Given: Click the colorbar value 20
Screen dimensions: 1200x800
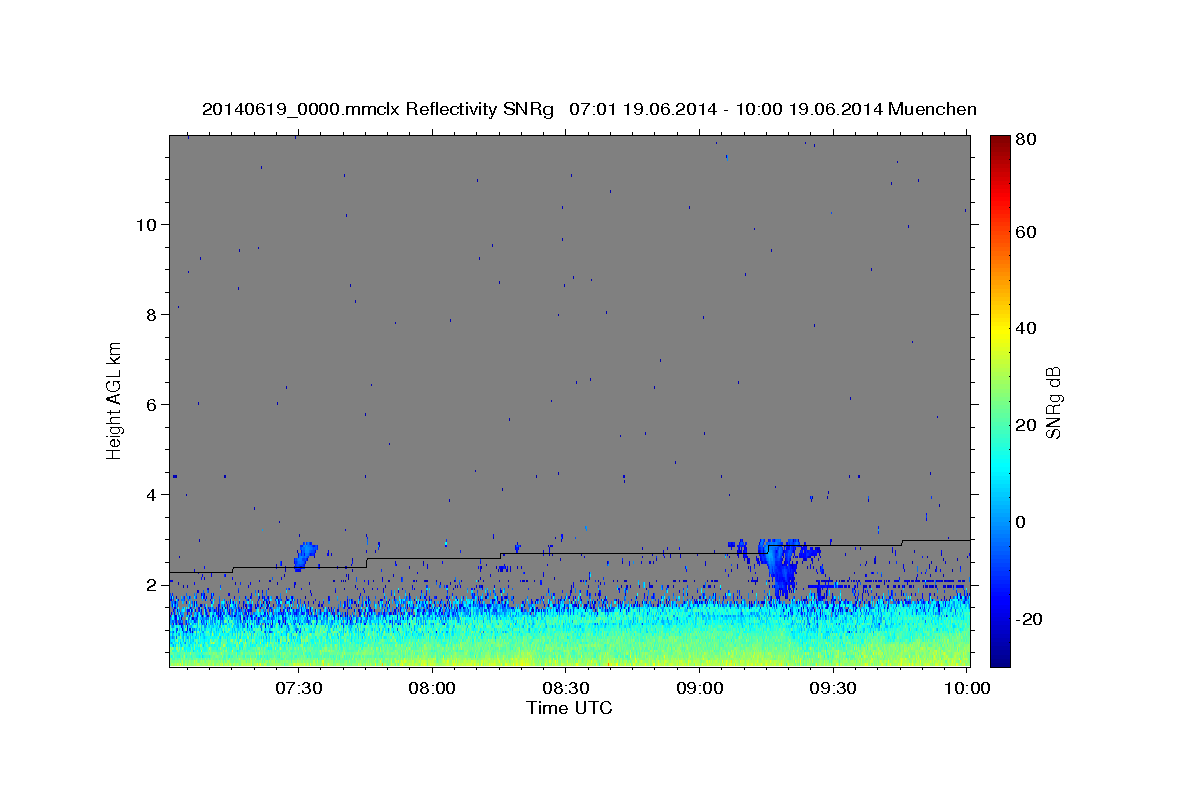Looking at the screenshot, I should click(x=1025, y=425).
